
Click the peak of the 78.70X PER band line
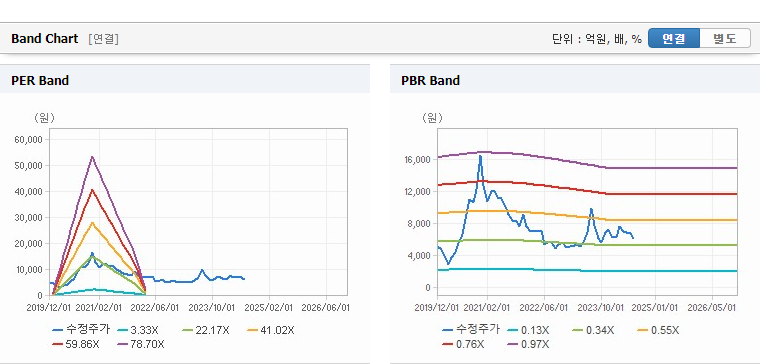tap(92, 157)
